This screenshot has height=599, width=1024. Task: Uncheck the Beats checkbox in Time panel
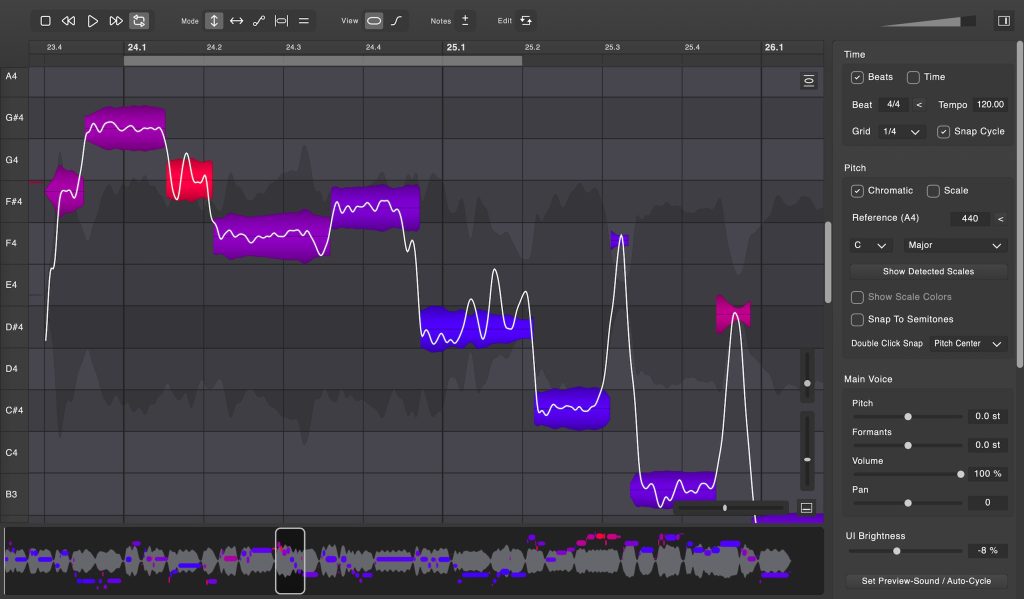[x=858, y=76]
